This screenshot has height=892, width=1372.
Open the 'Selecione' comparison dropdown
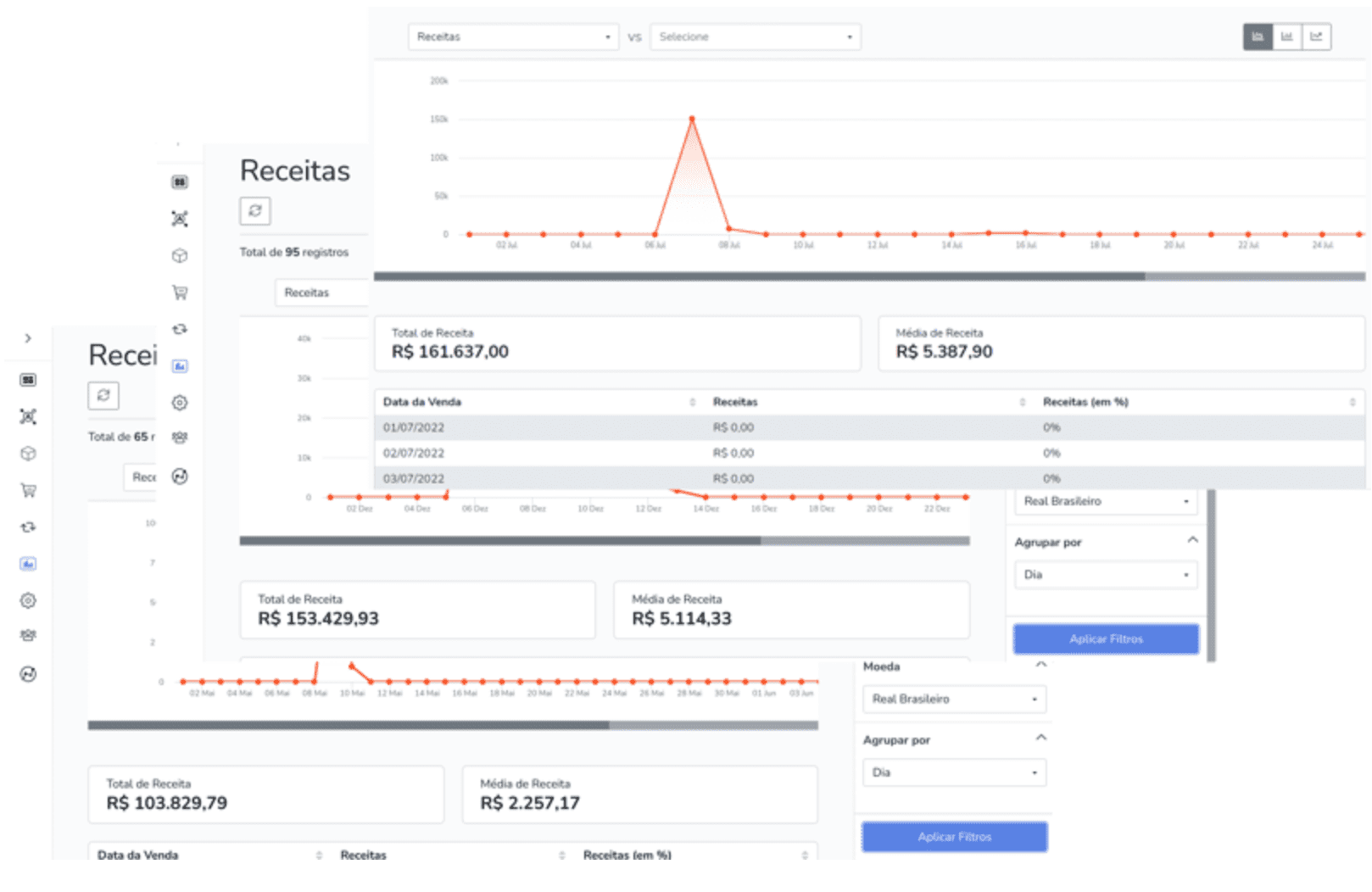pyautogui.click(x=755, y=37)
